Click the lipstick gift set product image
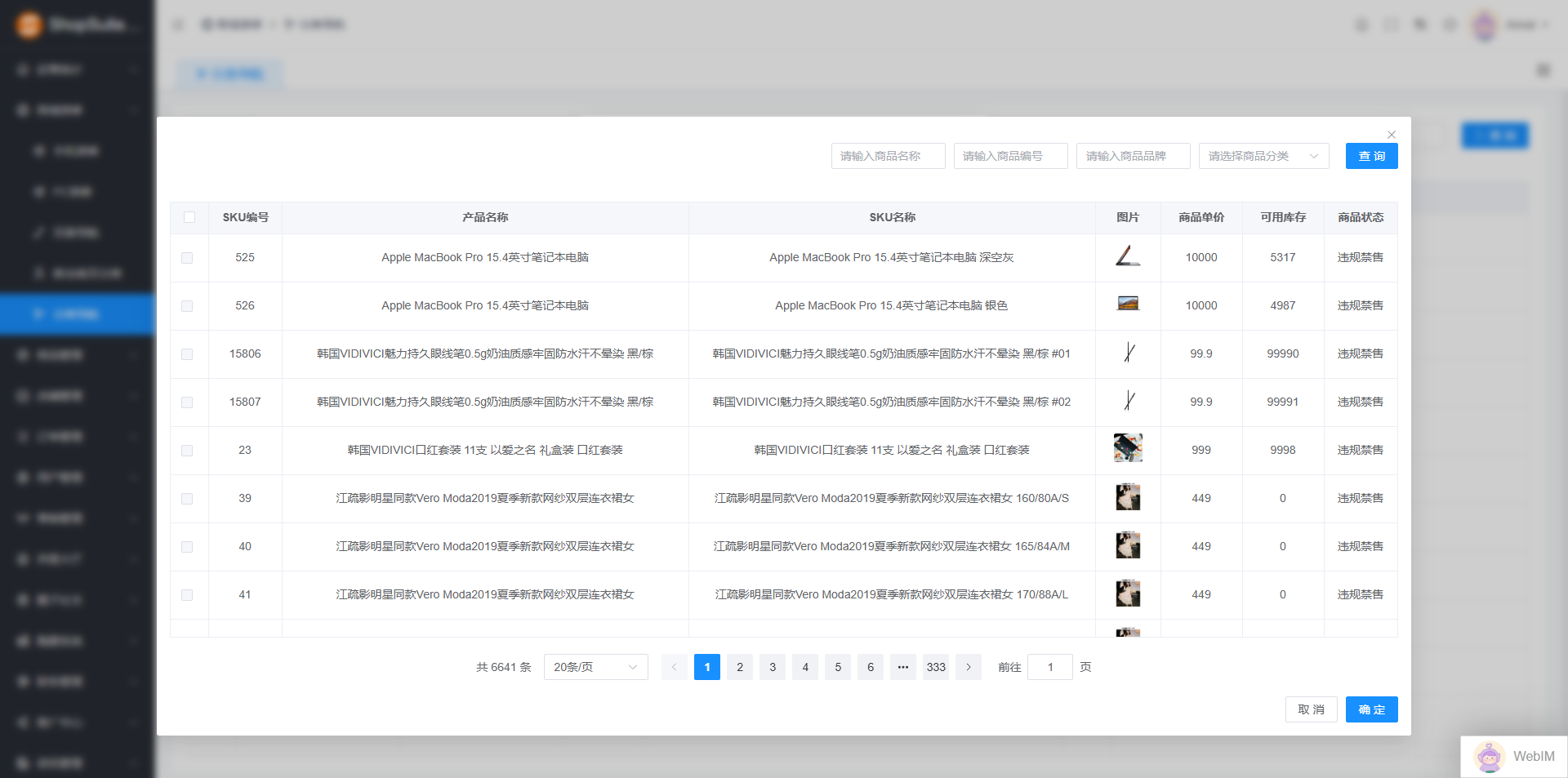Image resolution: width=1568 pixels, height=778 pixels. pyautogui.click(x=1128, y=448)
